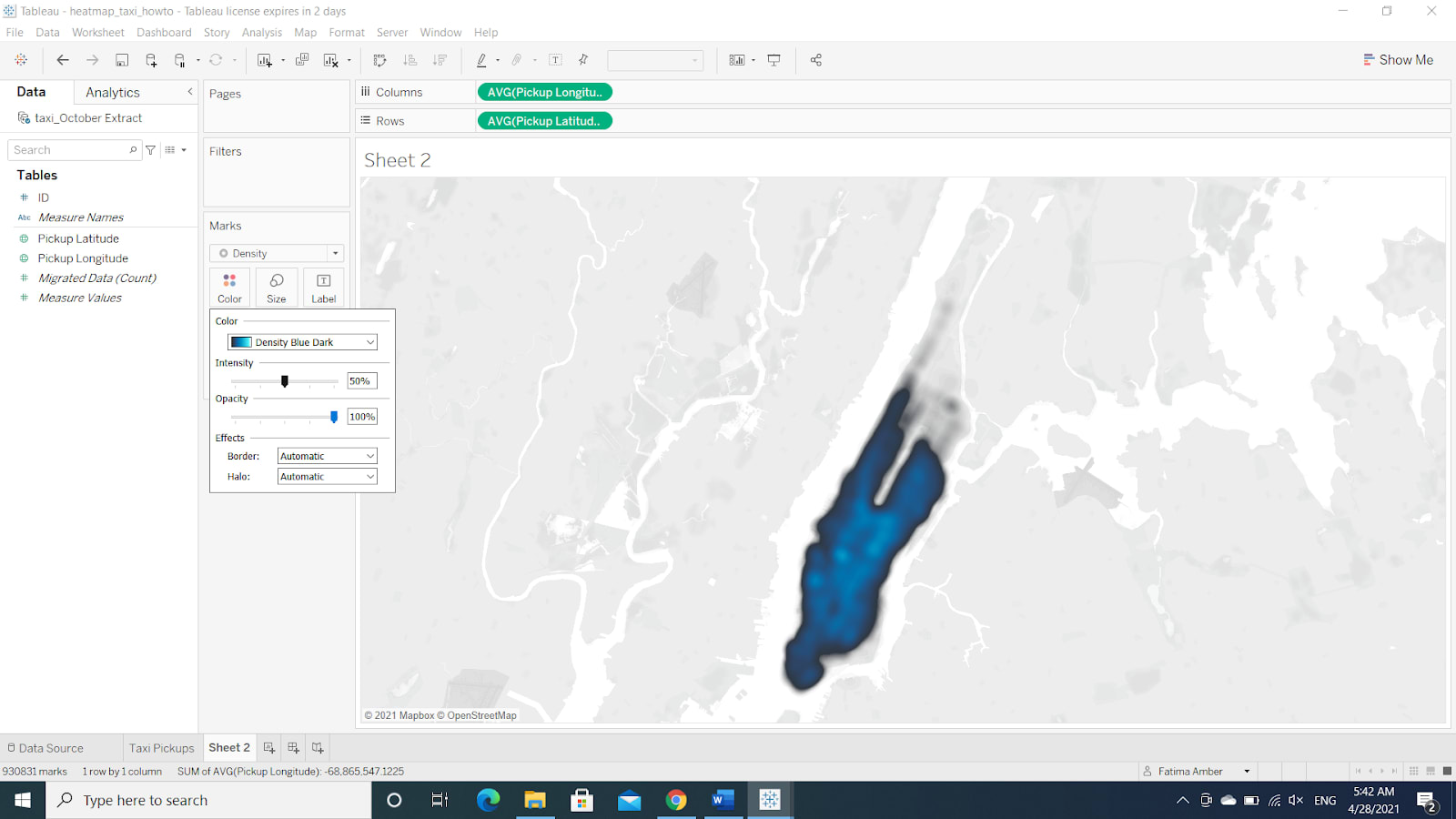Click the Size mark card
Image resolution: width=1456 pixels, height=819 pixels.
[x=276, y=288]
